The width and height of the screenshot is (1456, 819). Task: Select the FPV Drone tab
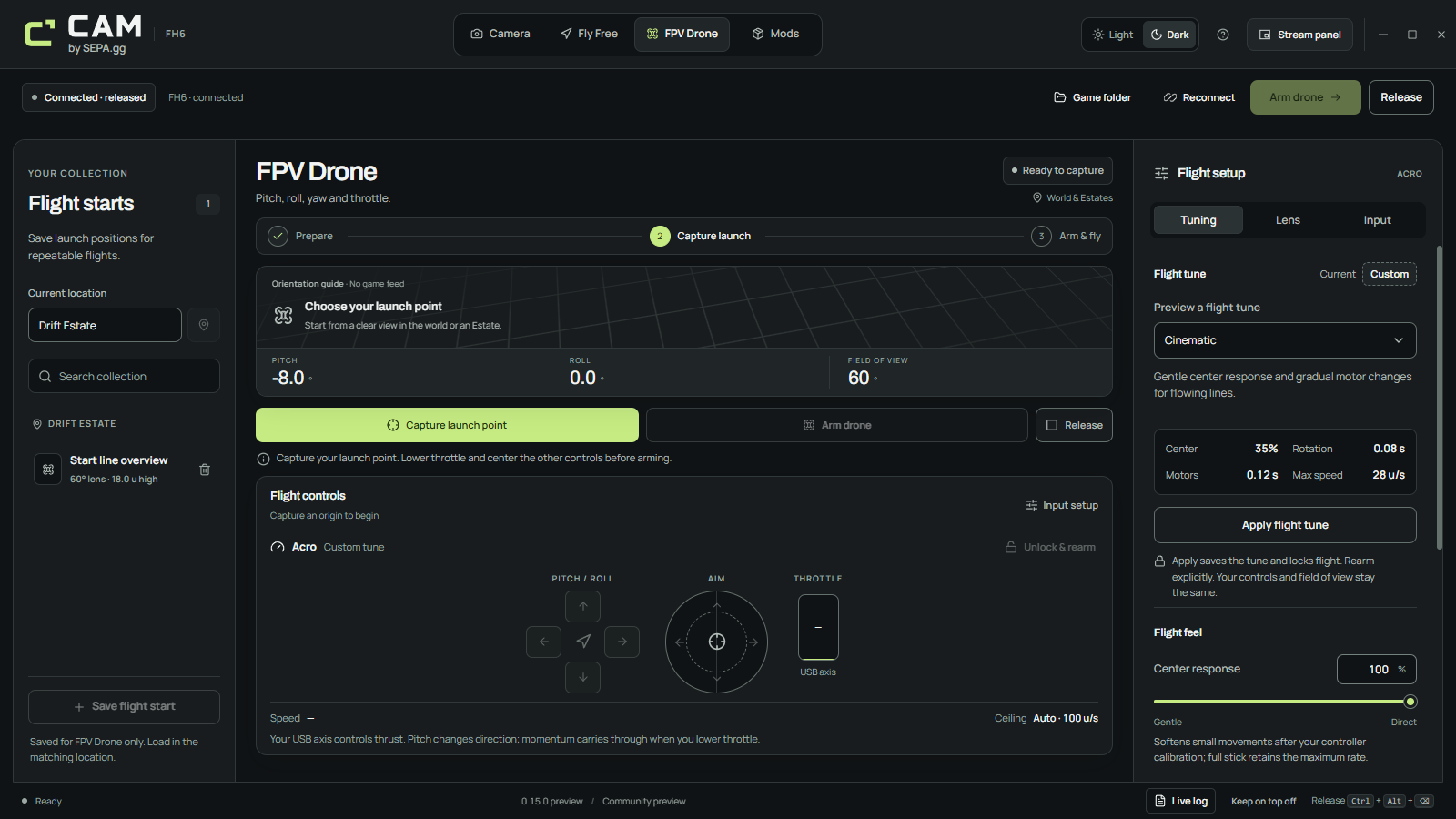pos(682,35)
